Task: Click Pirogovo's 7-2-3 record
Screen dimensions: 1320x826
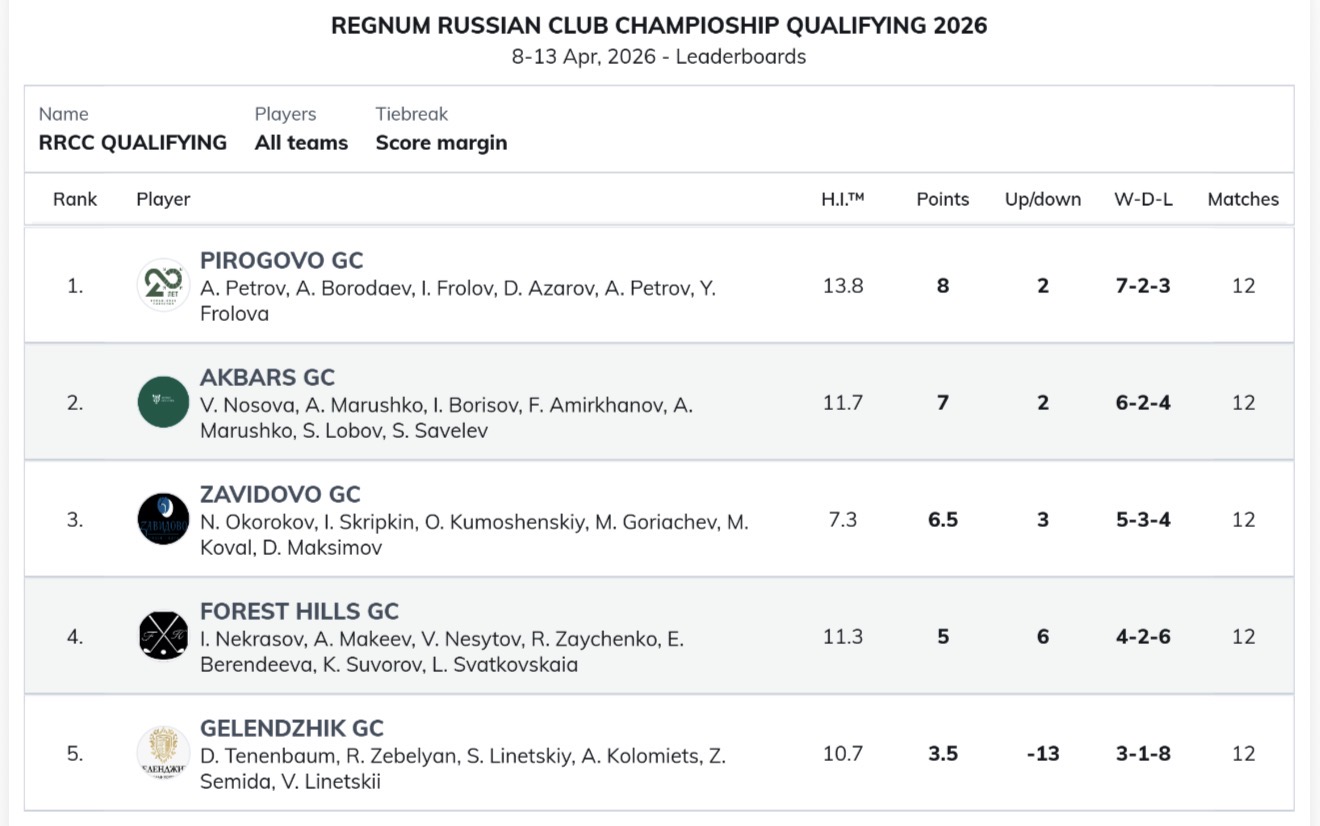Action: (x=1143, y=286)
